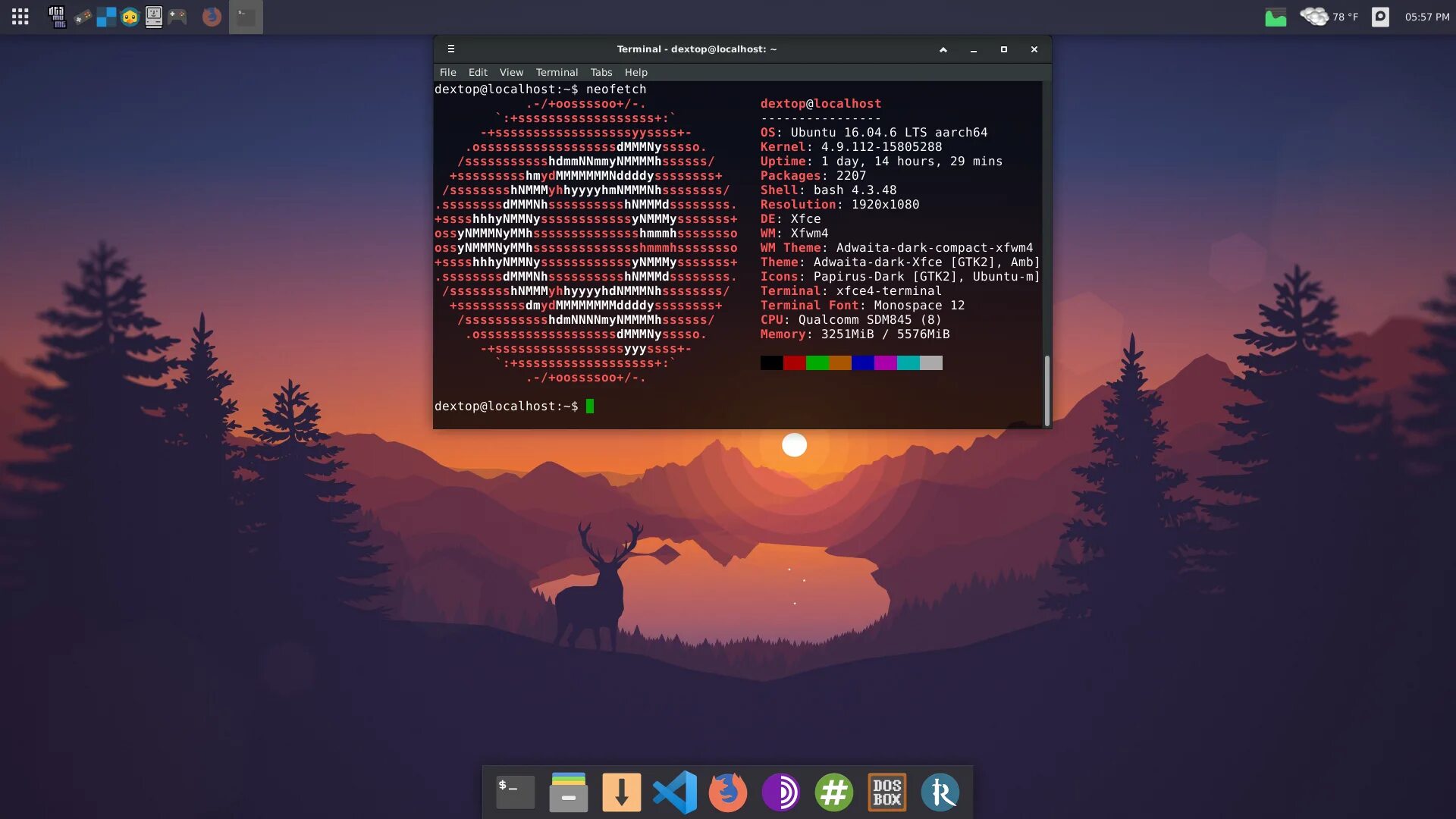Click the "Shell: bash 4.3.48" line

coord(828,190)
